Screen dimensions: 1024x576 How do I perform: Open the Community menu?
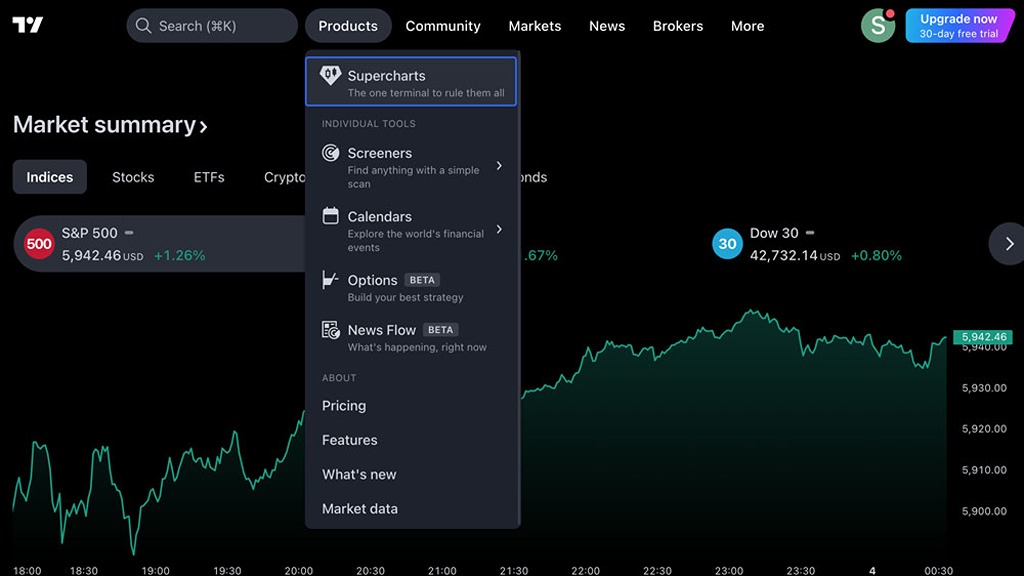(x=443, y=25)
